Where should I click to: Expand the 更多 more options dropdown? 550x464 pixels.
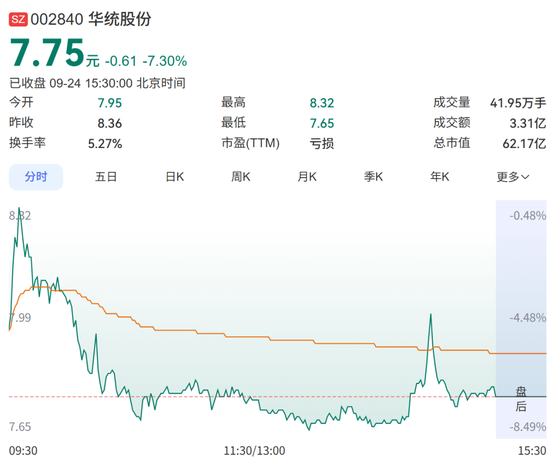[x=513, y=177]
